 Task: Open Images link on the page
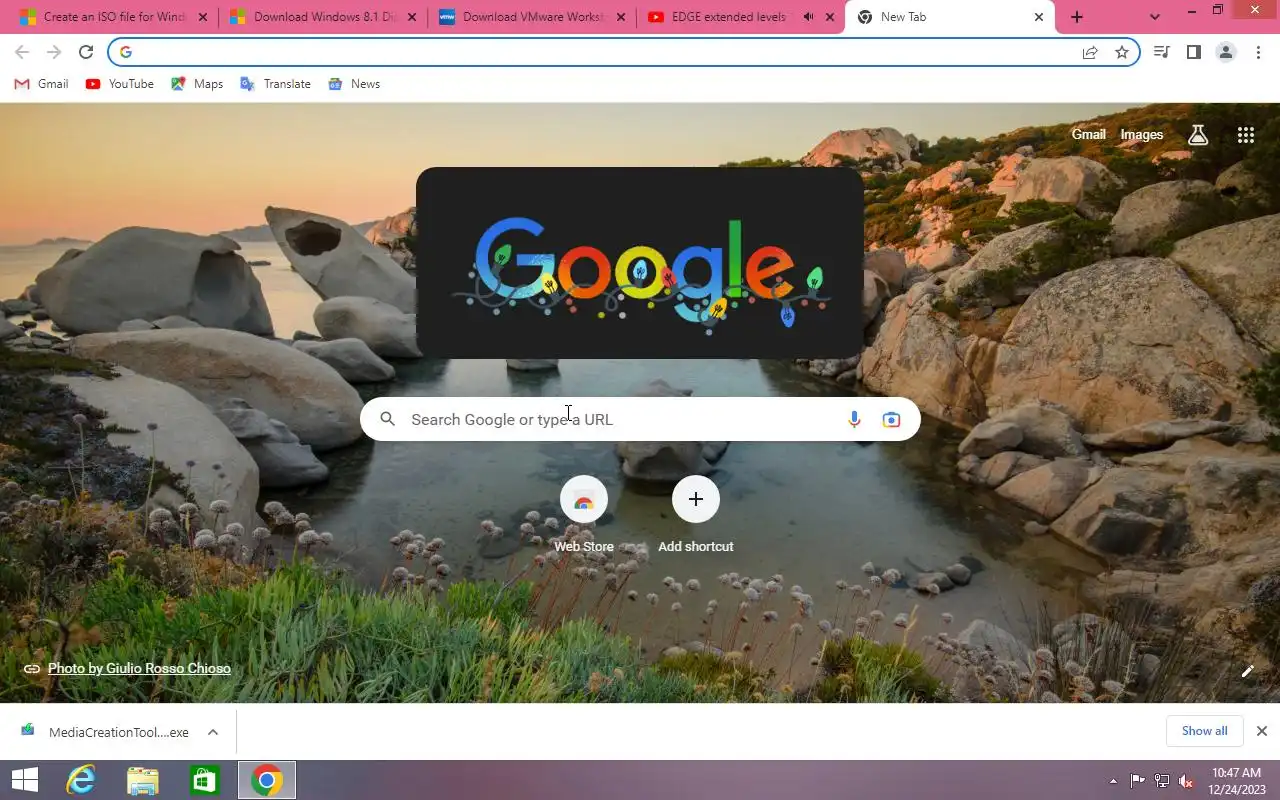tap(1141, 134)
